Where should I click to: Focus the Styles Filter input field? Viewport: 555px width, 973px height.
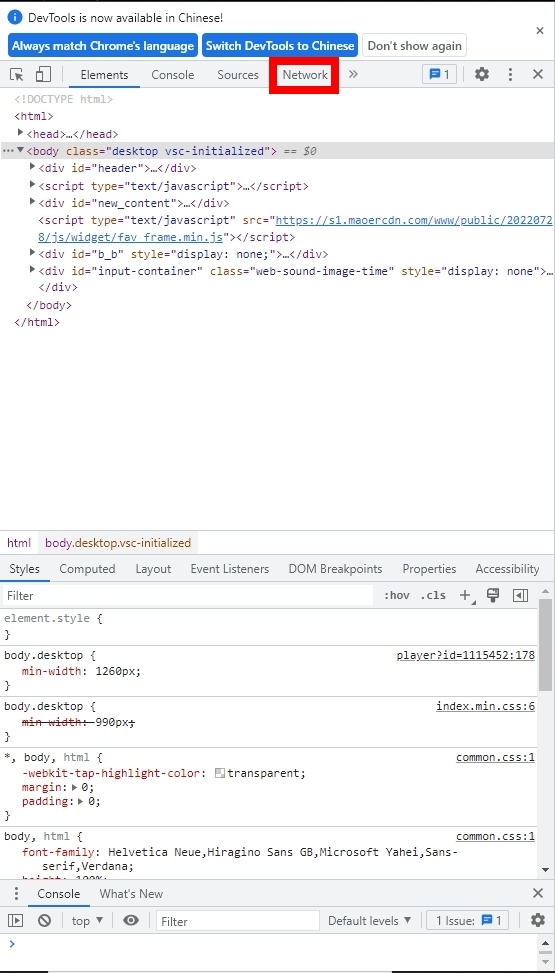(188, 596)
